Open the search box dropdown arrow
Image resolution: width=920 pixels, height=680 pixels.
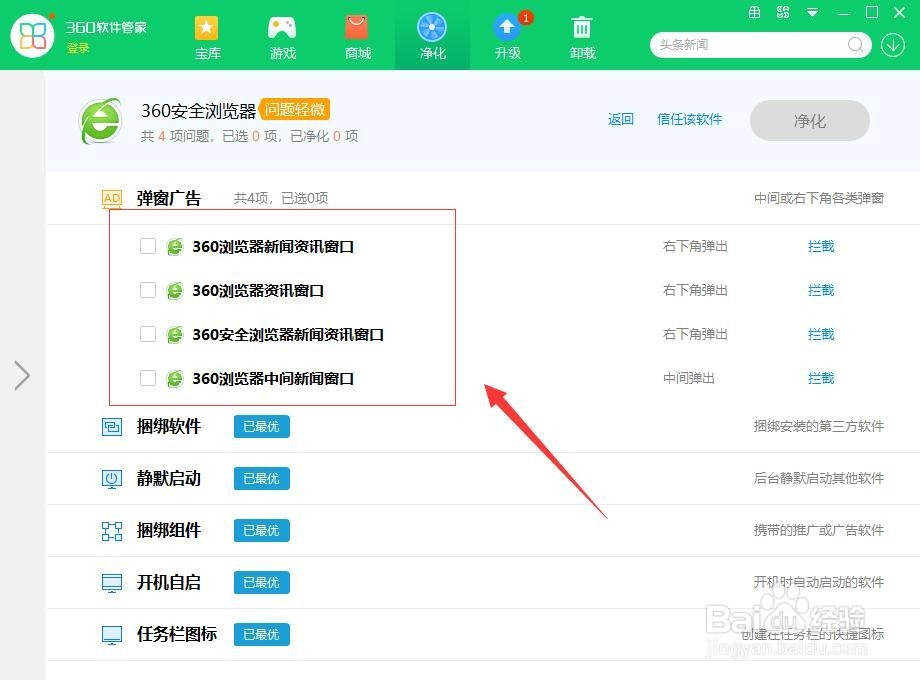pyautogui.click(x=893, y=45)
